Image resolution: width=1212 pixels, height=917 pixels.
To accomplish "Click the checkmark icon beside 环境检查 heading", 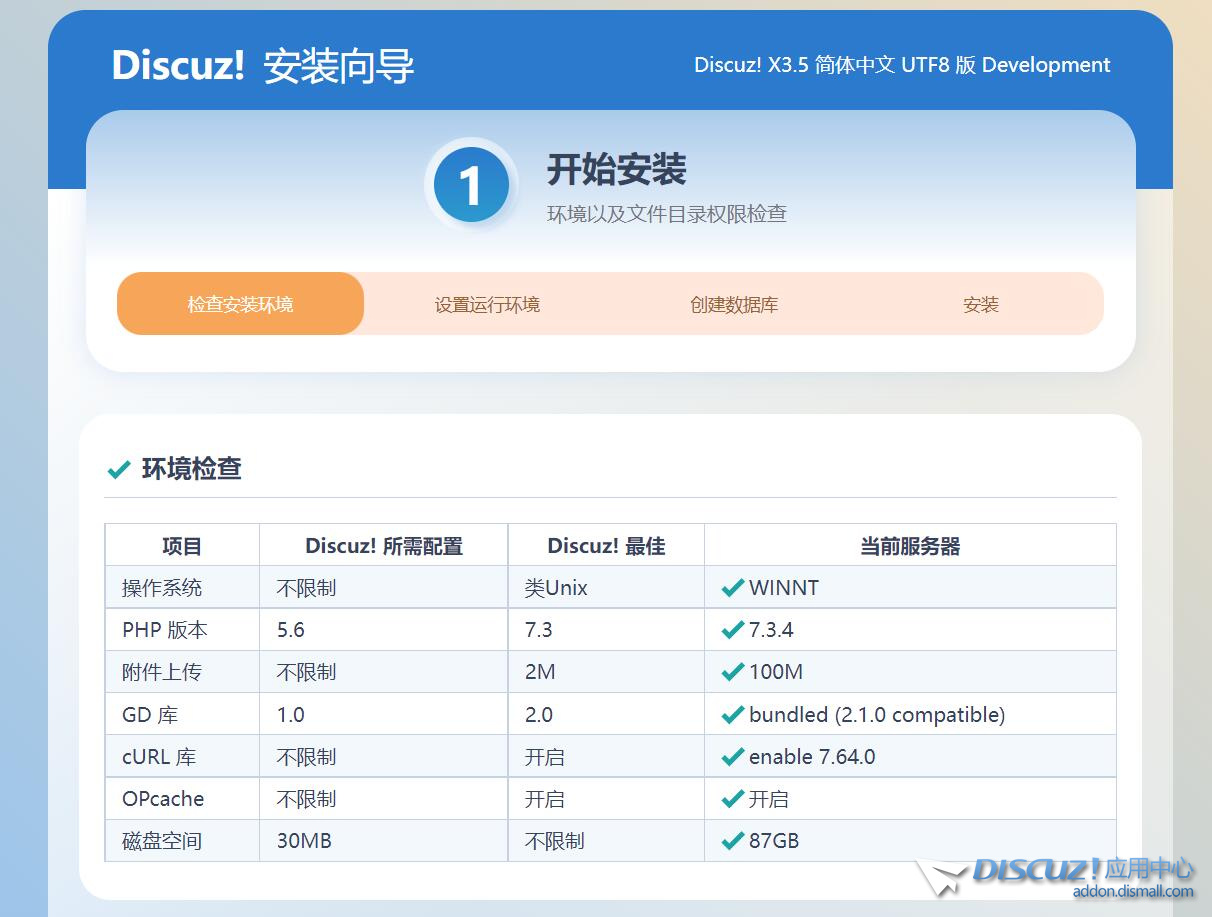I will point(118,469).
